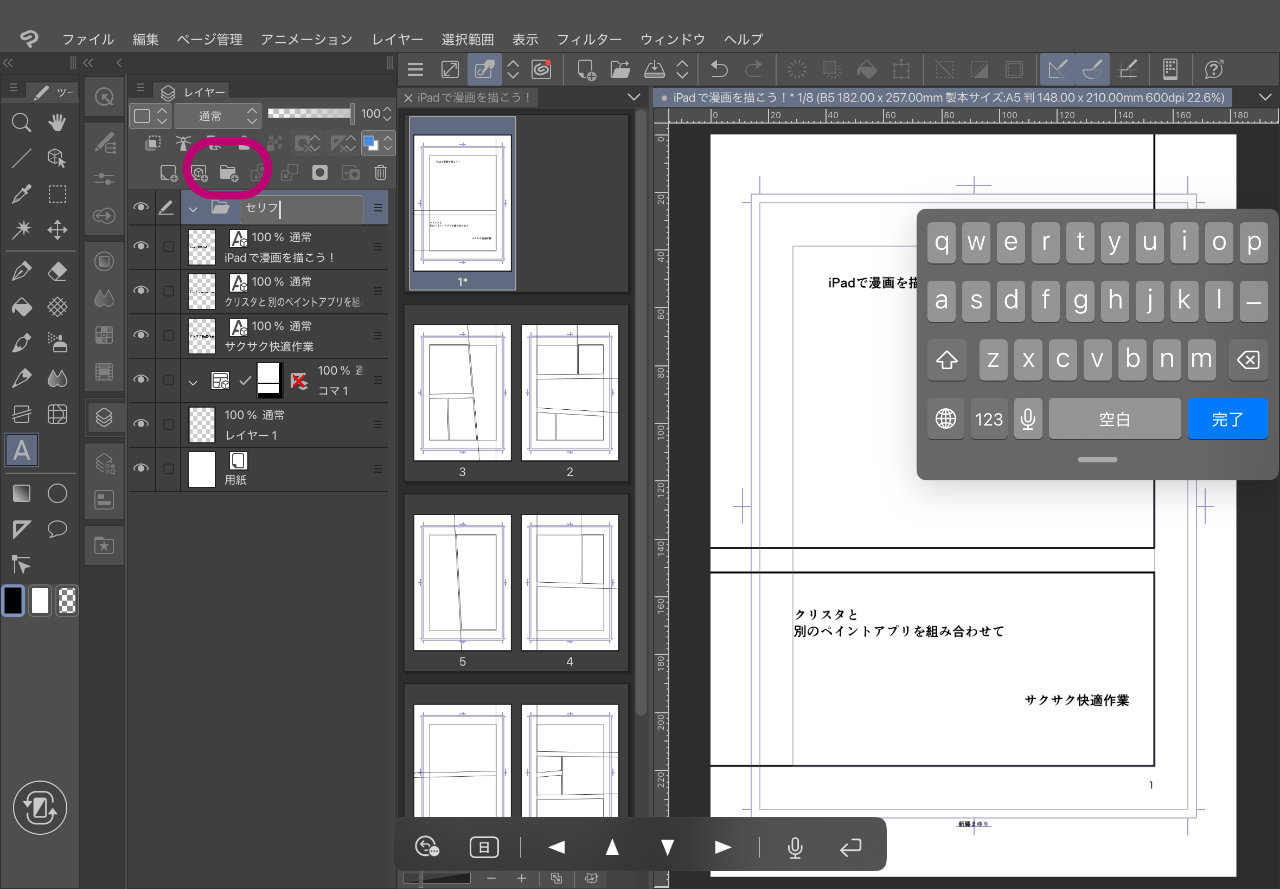Image resolution: width=1280 pixels, height=889 pixels.
Task: Collapse the セリフ layer folder
Action: click(194, 209)
